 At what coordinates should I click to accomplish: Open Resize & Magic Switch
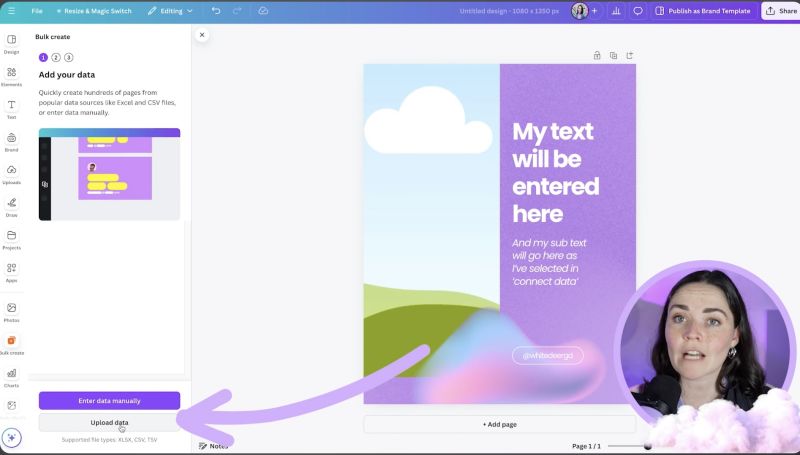tap(94, 11)
